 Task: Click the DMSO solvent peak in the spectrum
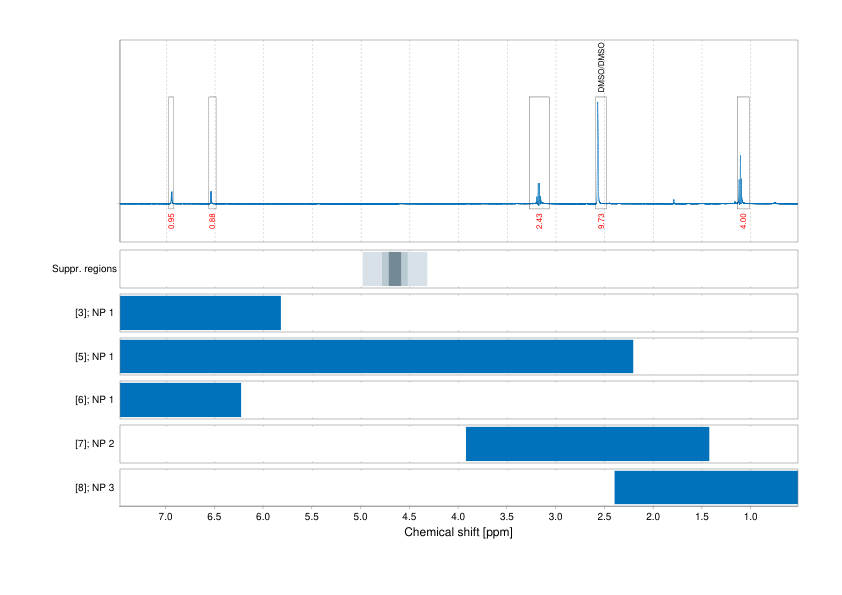pos(599,150)
